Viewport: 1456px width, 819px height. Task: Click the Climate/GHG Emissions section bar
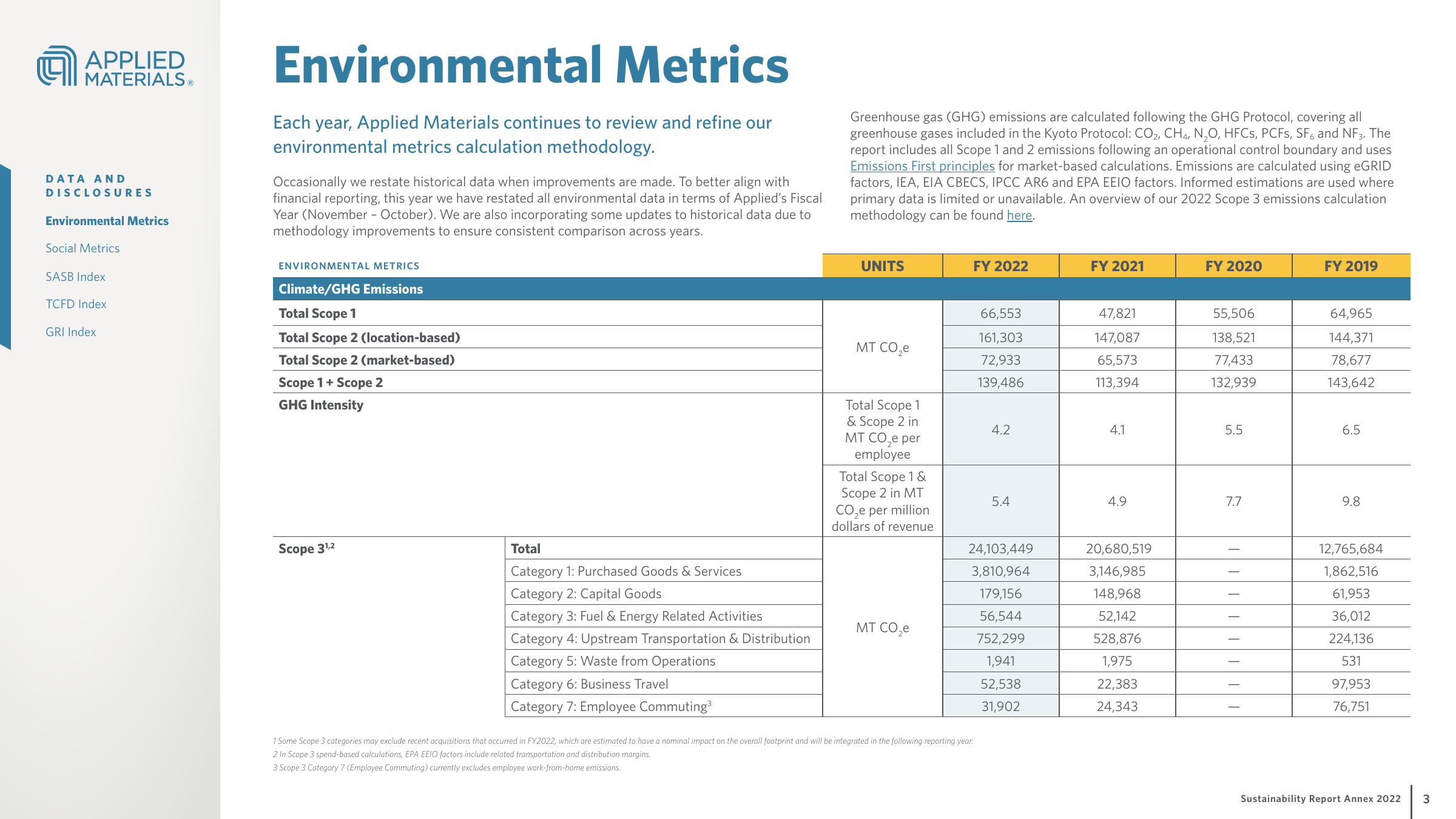click(841, 289)
